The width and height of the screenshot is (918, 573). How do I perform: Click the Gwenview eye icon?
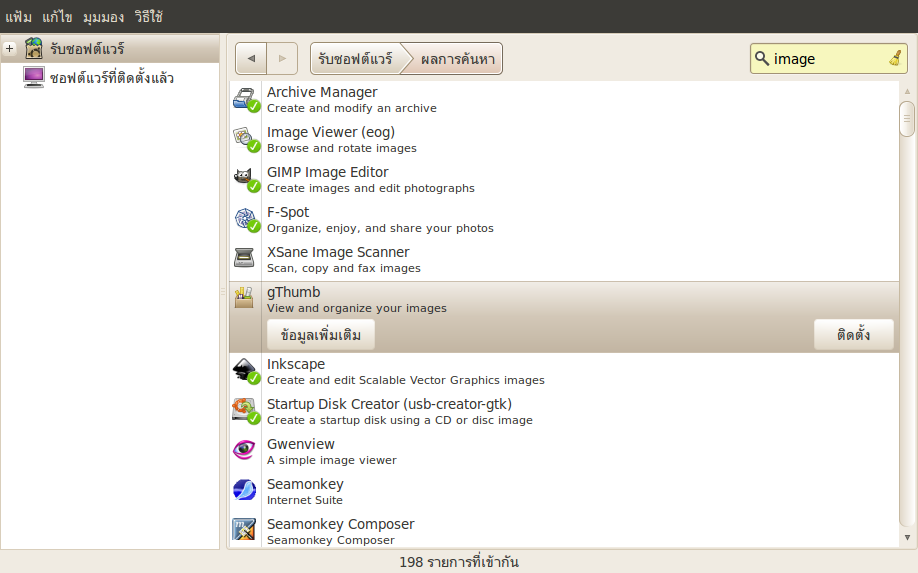coord(244,450)
